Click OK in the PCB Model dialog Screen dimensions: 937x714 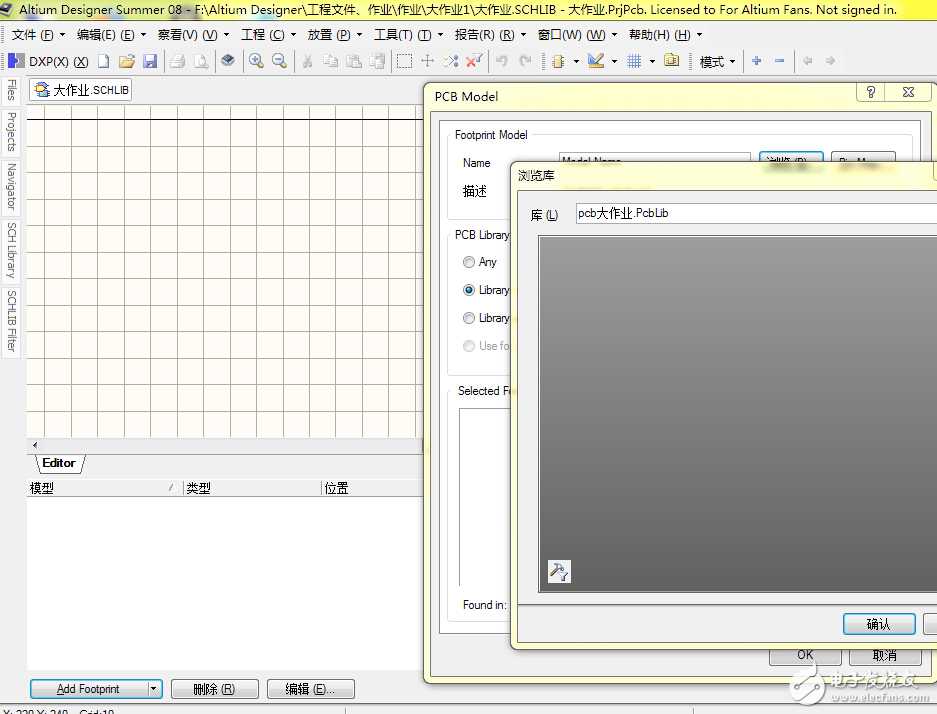(805, 655)
